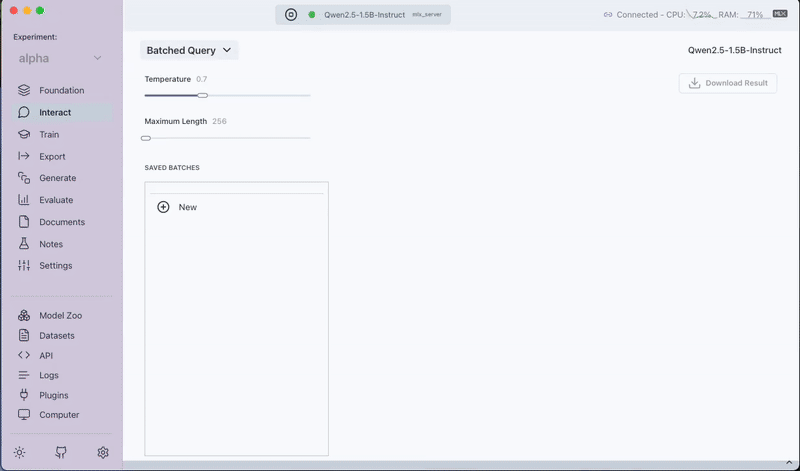Open the Train section
Screen dimensions: 800x471
pyautogui.click(x=49, y=134)
